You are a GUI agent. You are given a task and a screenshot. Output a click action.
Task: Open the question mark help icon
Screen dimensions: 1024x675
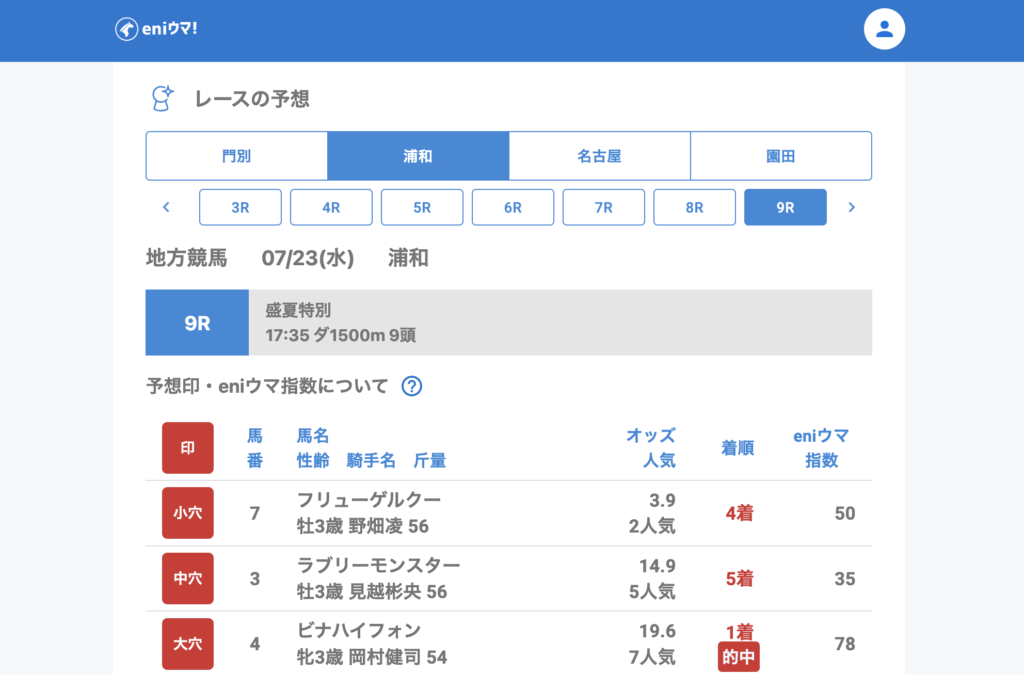point(411,386)
